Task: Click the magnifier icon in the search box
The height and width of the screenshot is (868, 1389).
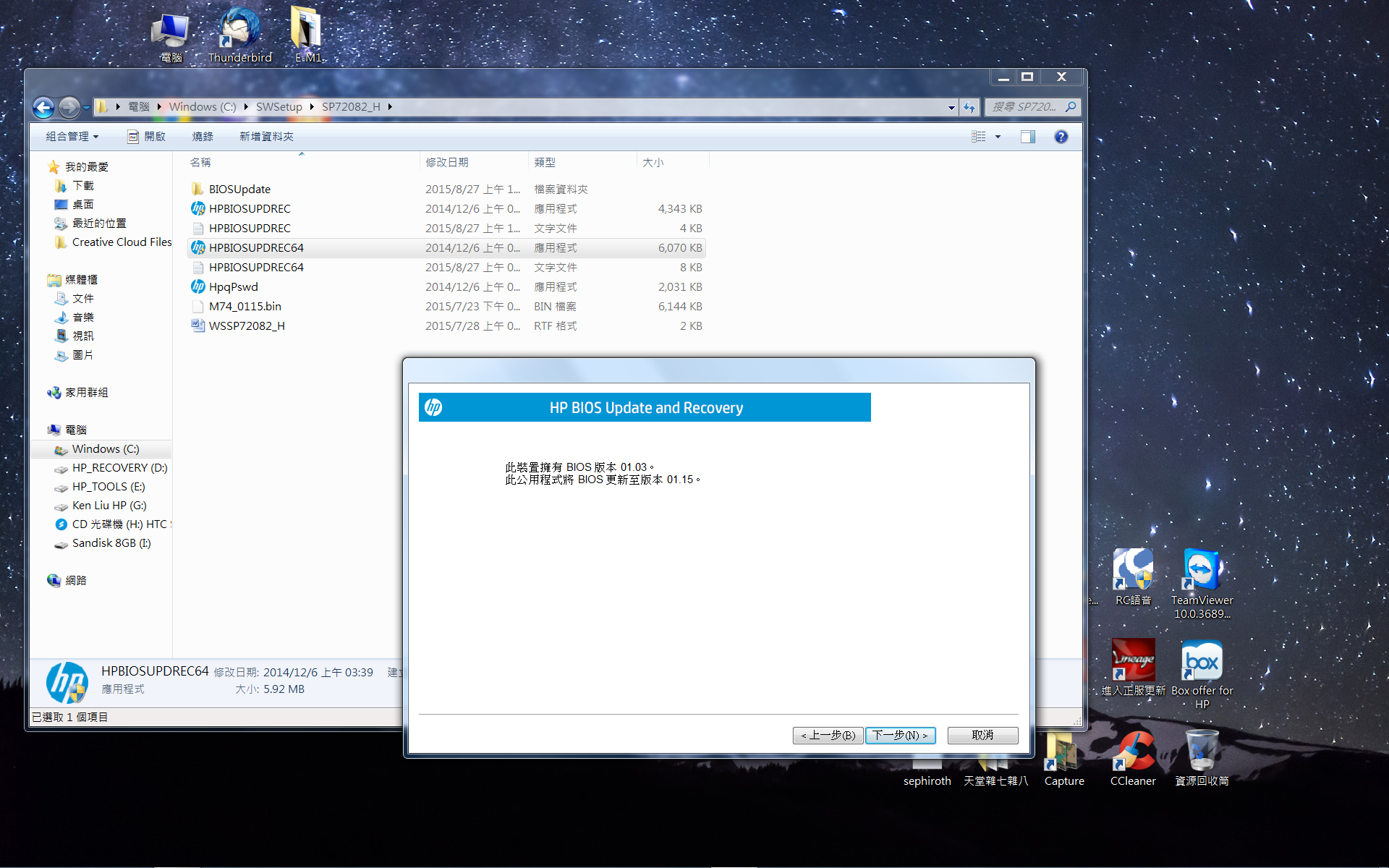Action: coord(1071,107)
